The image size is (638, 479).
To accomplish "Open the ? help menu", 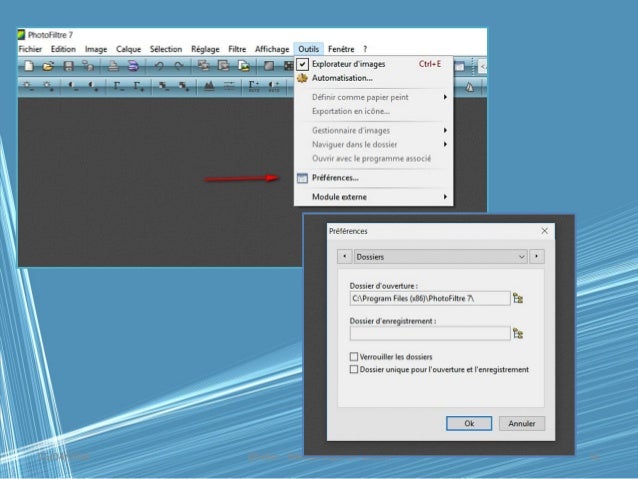I will pos(365,49).
